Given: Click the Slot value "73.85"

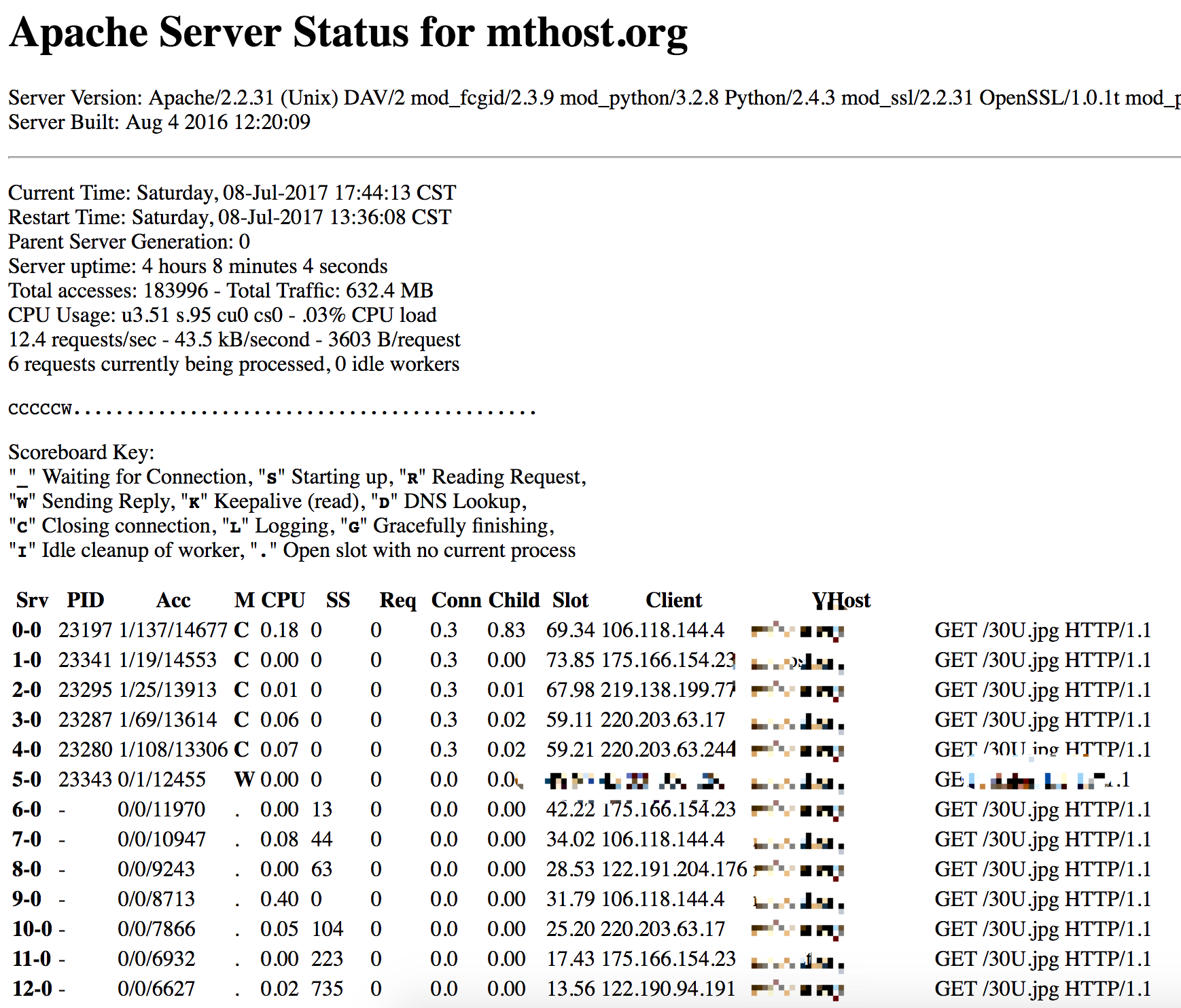Looking at the screenshot, I should [570, 660].
